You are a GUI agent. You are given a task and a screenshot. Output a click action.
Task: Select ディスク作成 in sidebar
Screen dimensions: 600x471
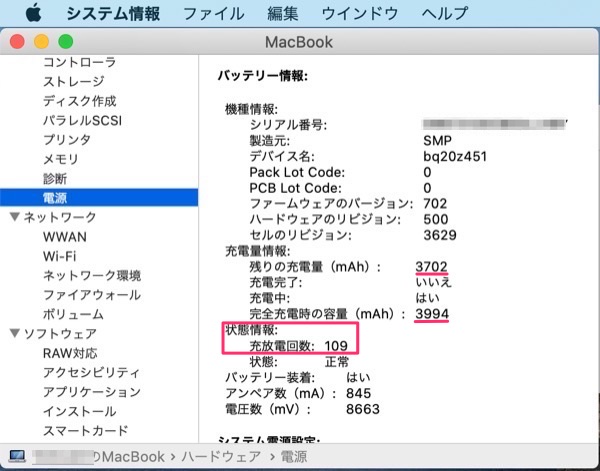click(80, 101)
